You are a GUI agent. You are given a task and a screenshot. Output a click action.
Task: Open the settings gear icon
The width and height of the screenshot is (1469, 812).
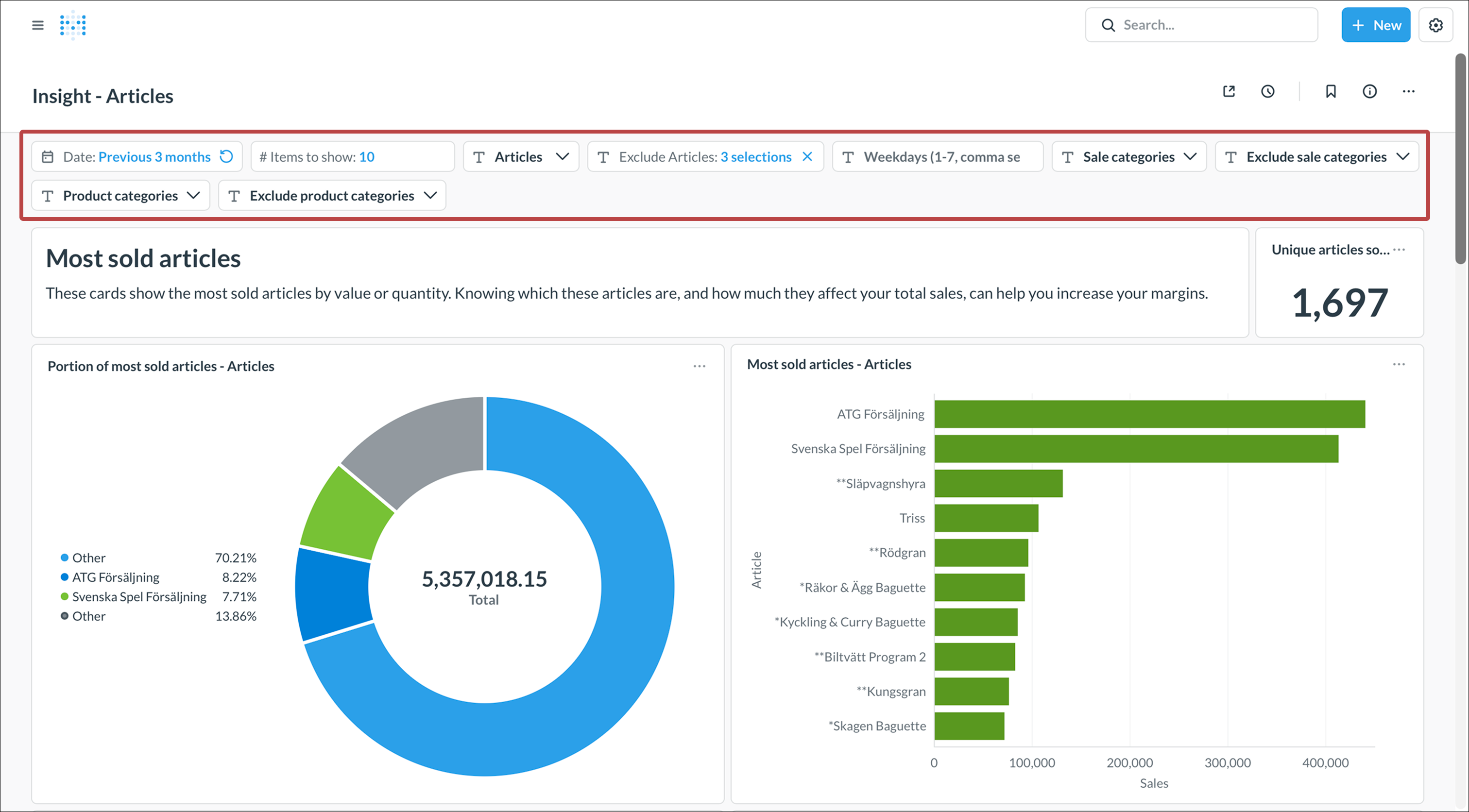click(1435, 25)
